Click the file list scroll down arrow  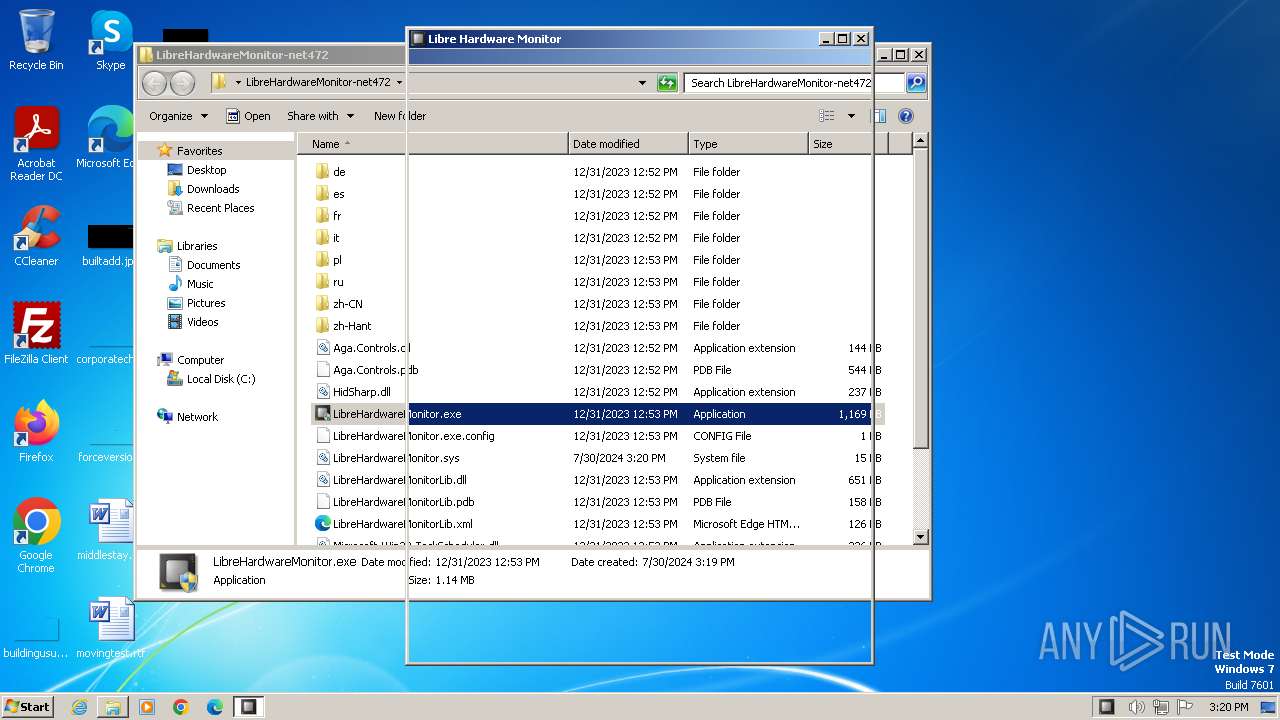(x=921, y=537)
